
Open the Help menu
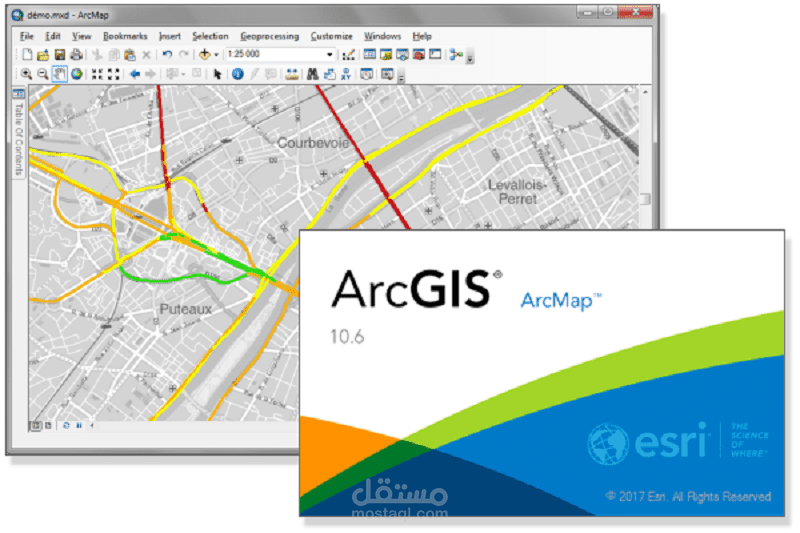(422, 36)
